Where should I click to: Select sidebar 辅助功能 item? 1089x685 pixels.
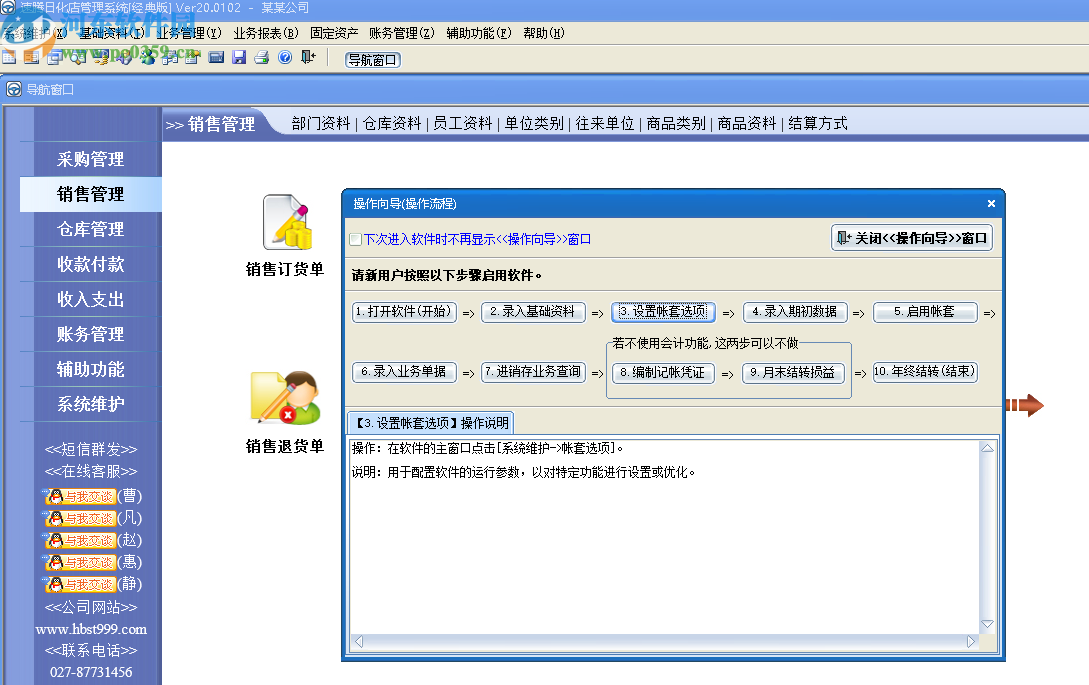point(90,369)
